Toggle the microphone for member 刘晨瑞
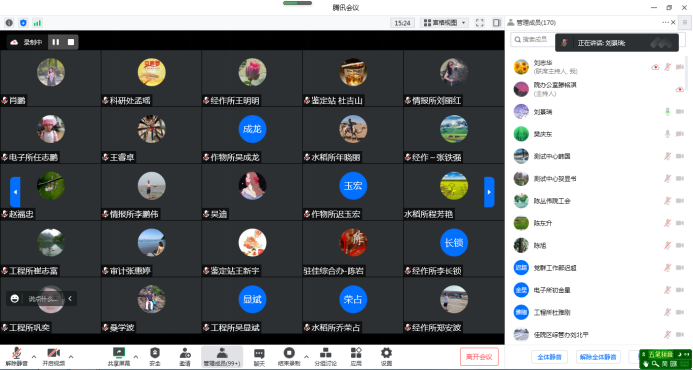The width and height of the screenshot is (693, 370). pyautogui.click(x=667, y=111)
